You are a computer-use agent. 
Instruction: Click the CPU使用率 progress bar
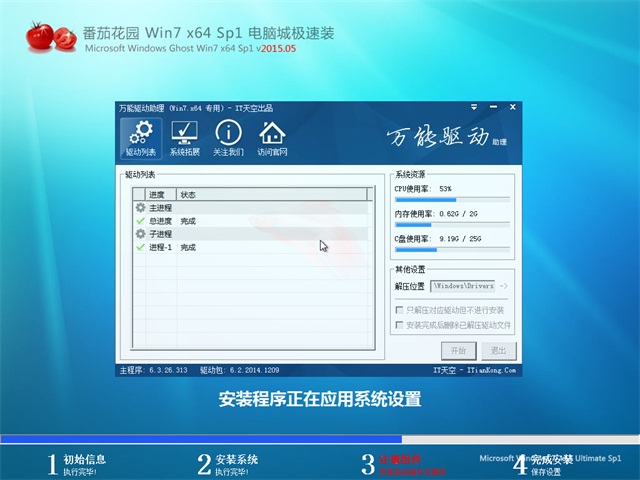(x=452, y=200)
